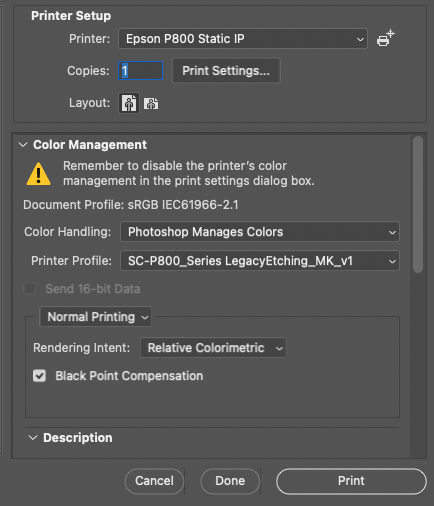Open the Rendering Intent dropdown
The height and width of the screenshot is (506, 434).
click(213, 348)
